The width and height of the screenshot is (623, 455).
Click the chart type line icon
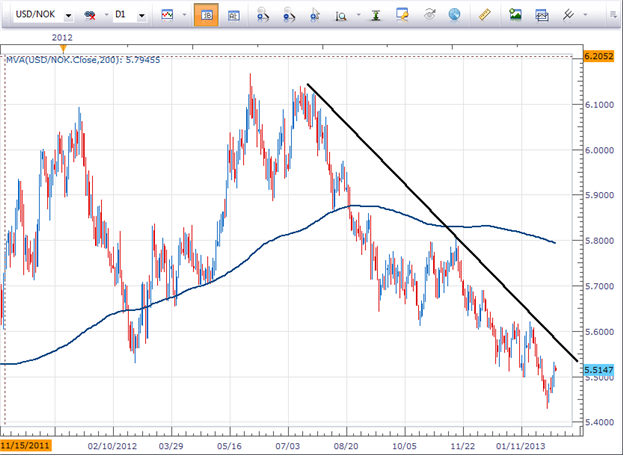coord(167,15)
